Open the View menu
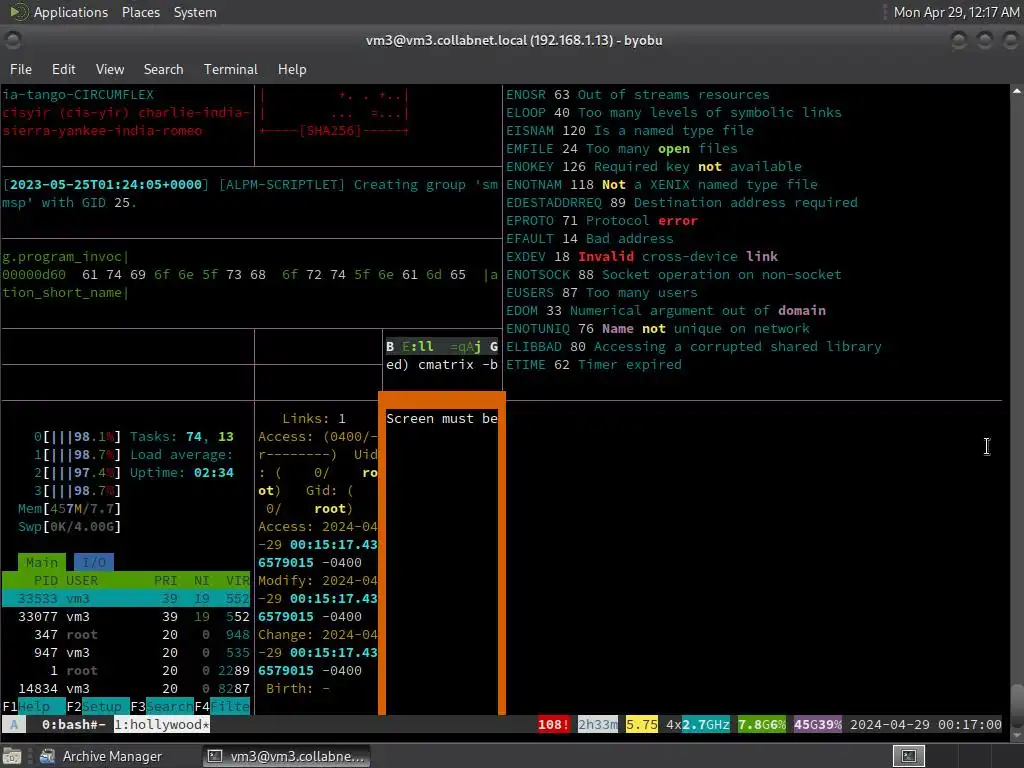 pyautogui.click(x=110, y=69)
